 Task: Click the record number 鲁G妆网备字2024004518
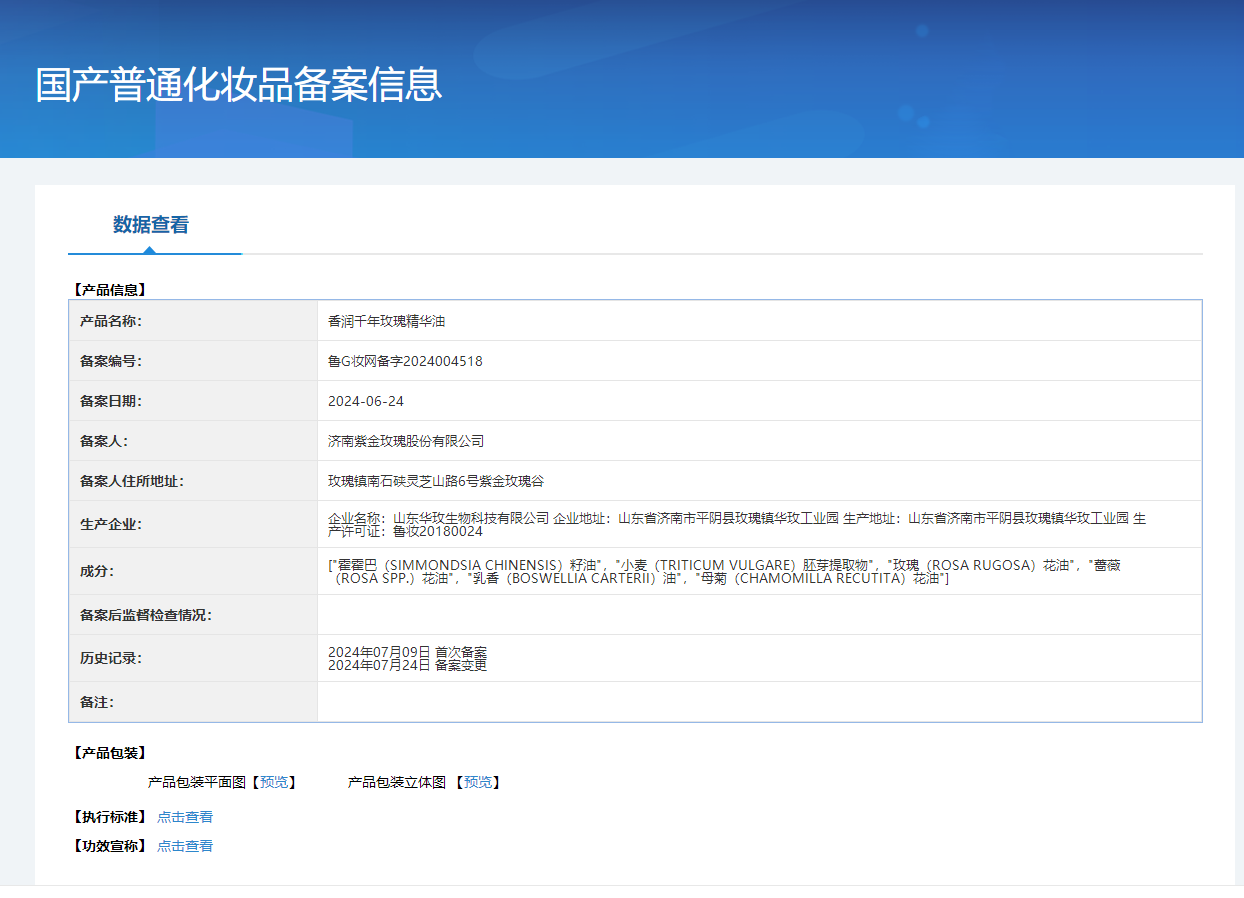point(405,361)
